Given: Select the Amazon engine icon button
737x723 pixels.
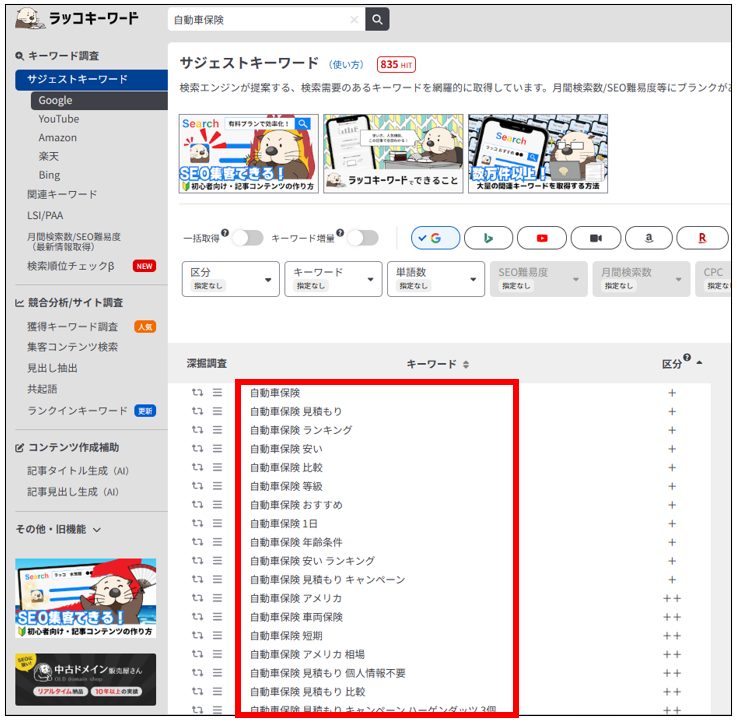Looking at the screenshot, I should (649, 238).
